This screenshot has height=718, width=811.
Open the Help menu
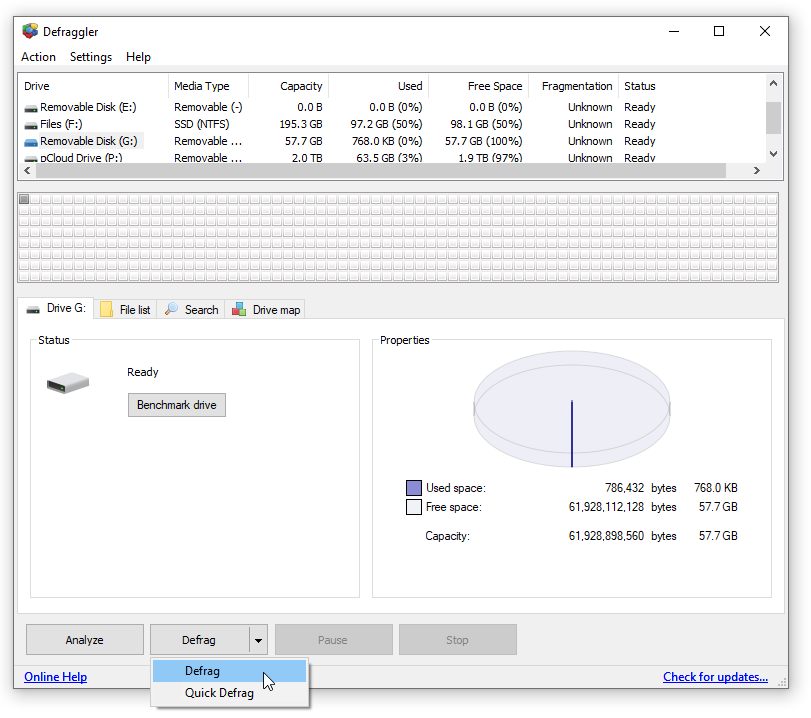[x=138, y=57]
